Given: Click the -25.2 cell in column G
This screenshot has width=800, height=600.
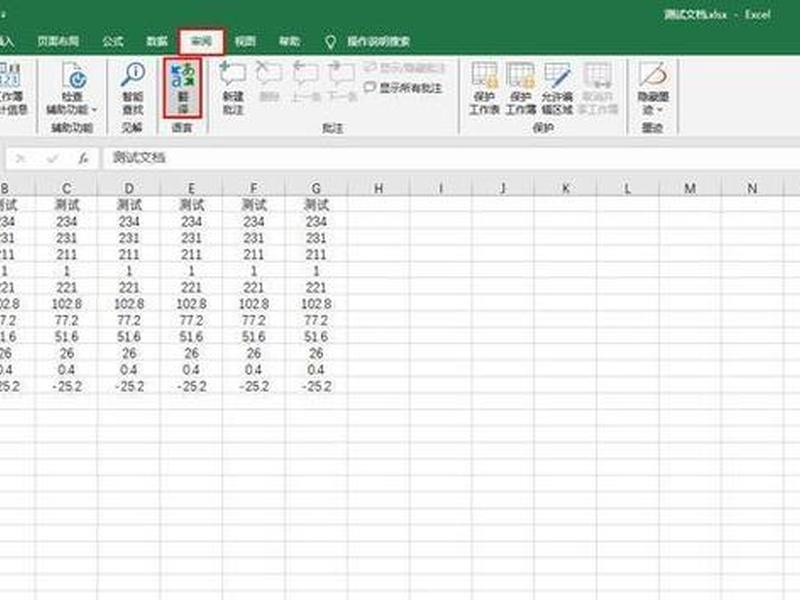Looking at the screenshot, I should [316, 386].
